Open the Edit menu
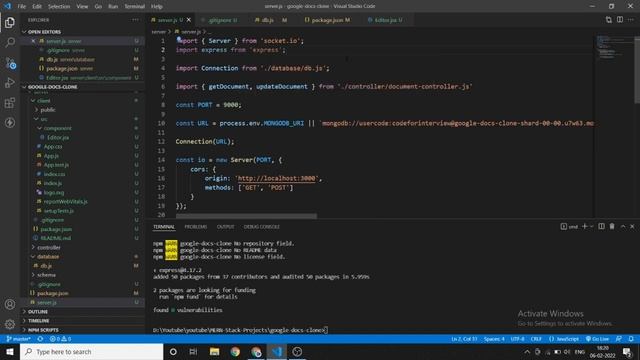Image resolution: width=640 pixels, height=360 pixels. coord(37,7)
